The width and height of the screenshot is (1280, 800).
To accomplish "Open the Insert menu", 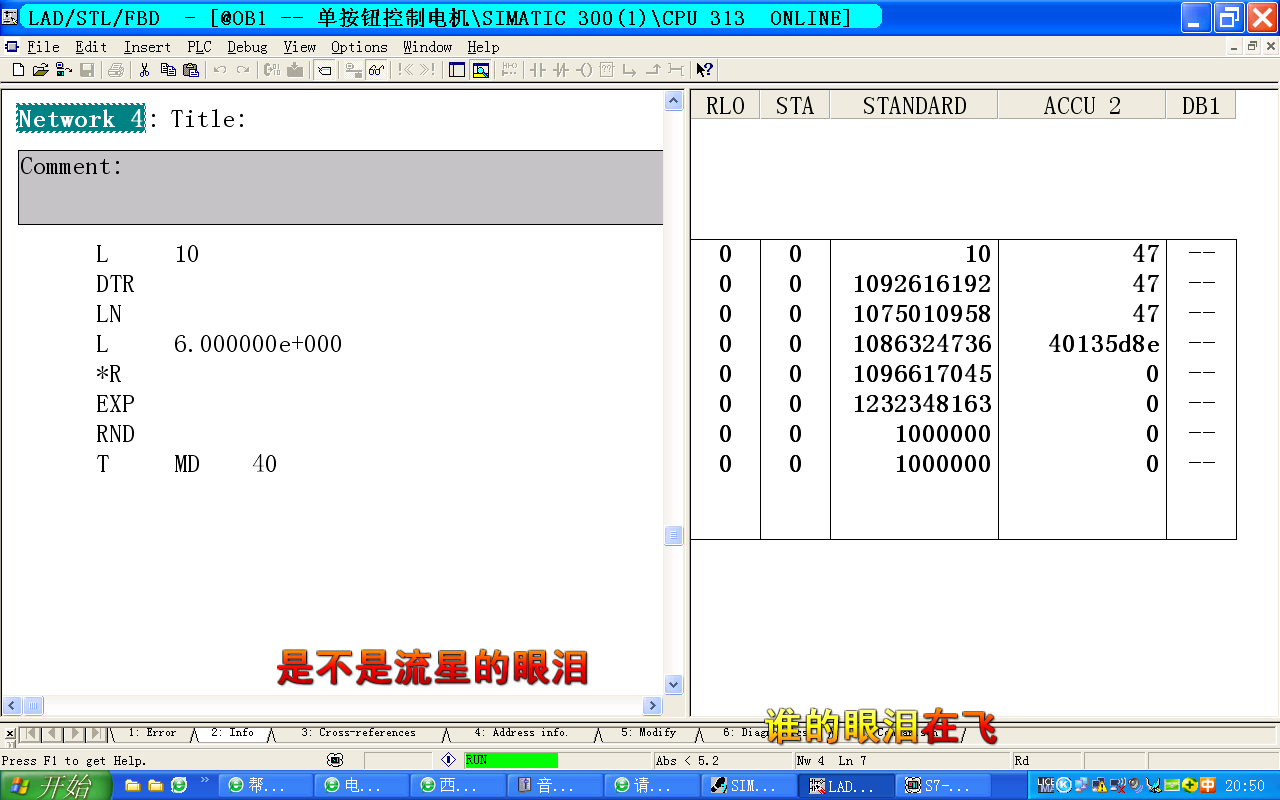I will (147, 47).
